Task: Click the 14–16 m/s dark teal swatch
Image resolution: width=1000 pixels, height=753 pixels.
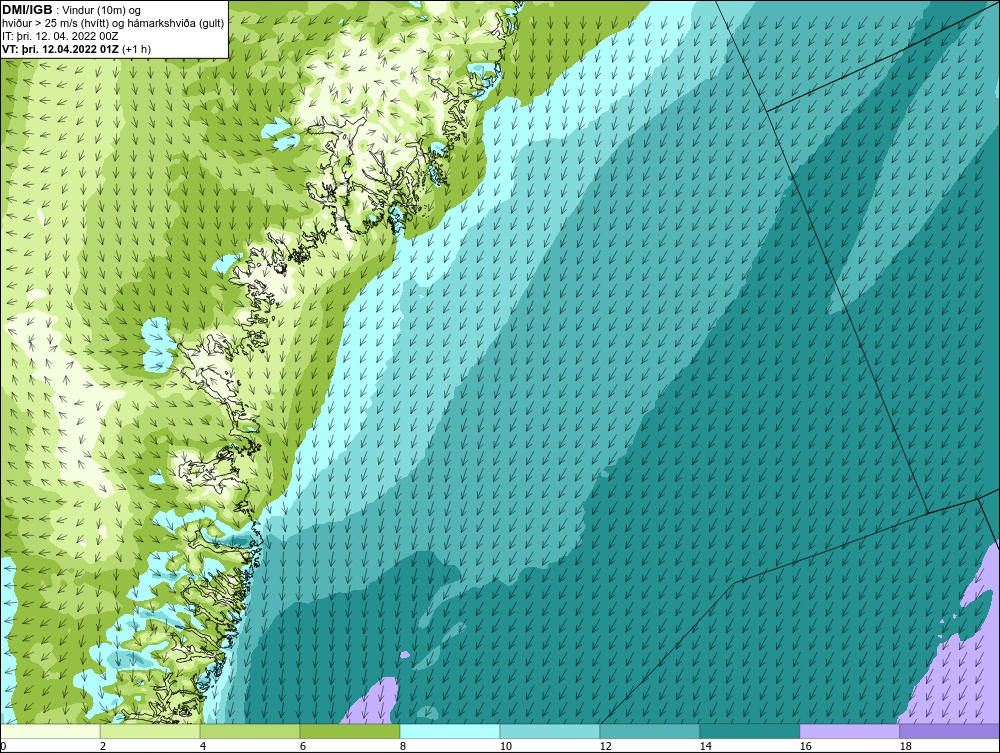Action: (749, 731)
